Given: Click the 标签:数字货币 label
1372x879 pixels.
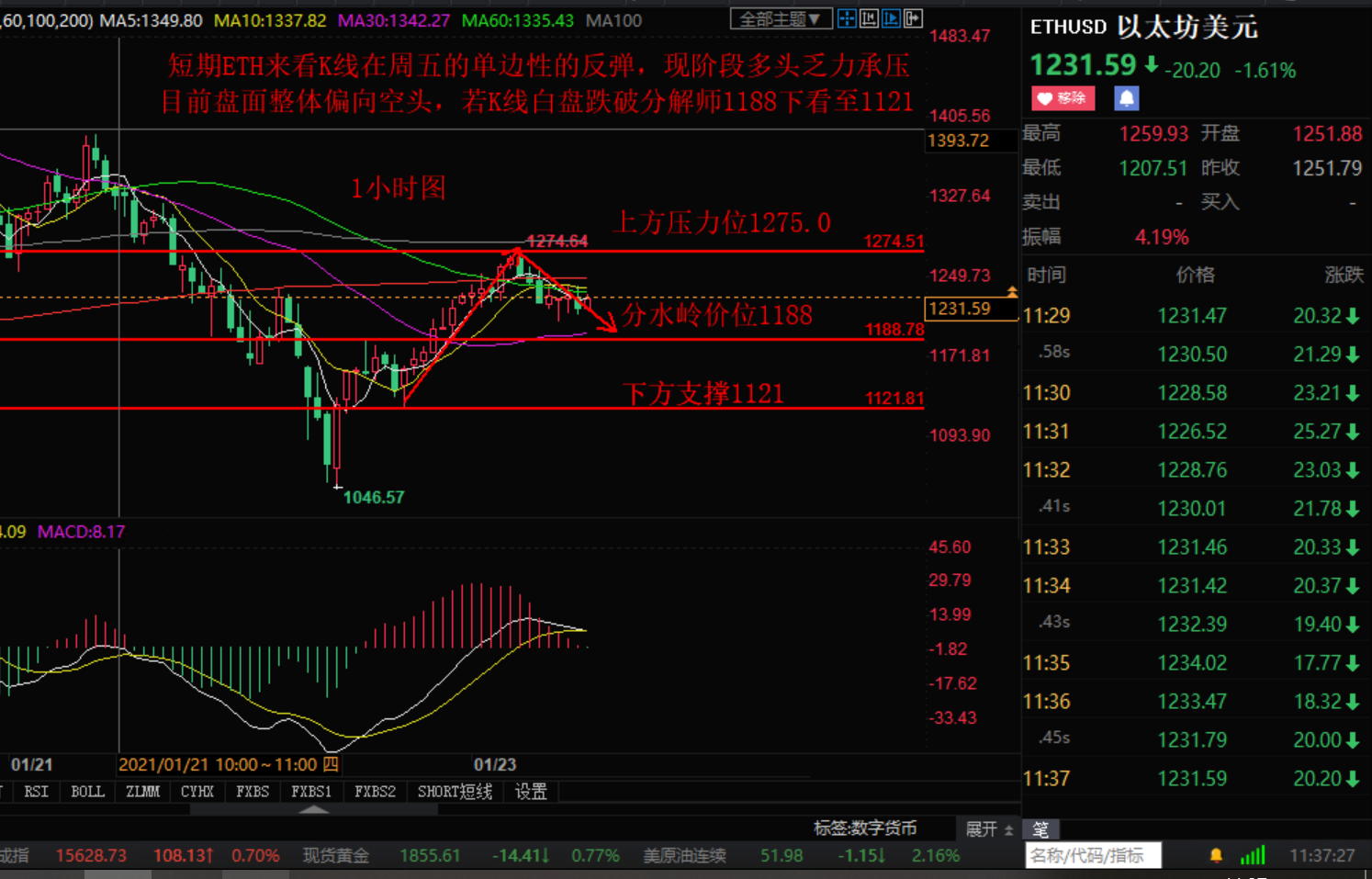Looking at the screenshot, I should [865, 828].
